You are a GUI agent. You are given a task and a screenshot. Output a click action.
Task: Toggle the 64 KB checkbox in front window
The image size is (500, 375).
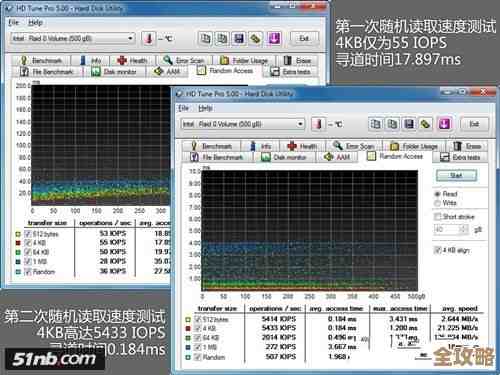tap(198, 338)
